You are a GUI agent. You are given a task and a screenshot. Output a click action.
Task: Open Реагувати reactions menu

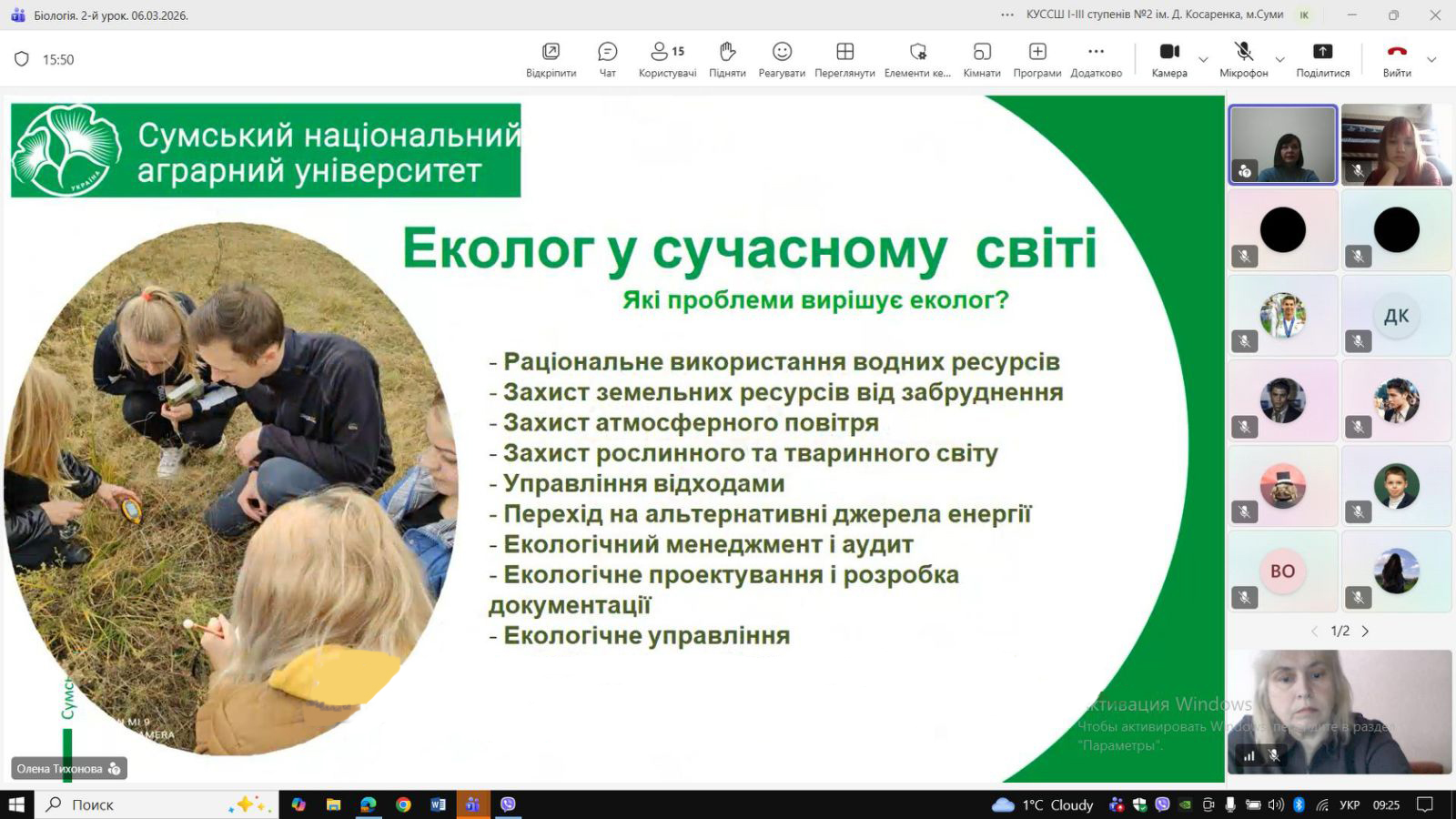(x=782, y=59)
